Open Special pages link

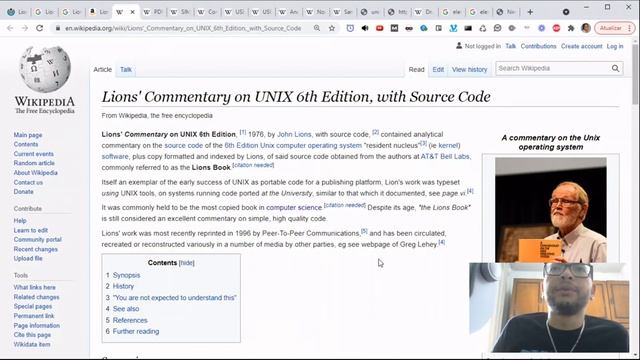[x=33, y=306]
